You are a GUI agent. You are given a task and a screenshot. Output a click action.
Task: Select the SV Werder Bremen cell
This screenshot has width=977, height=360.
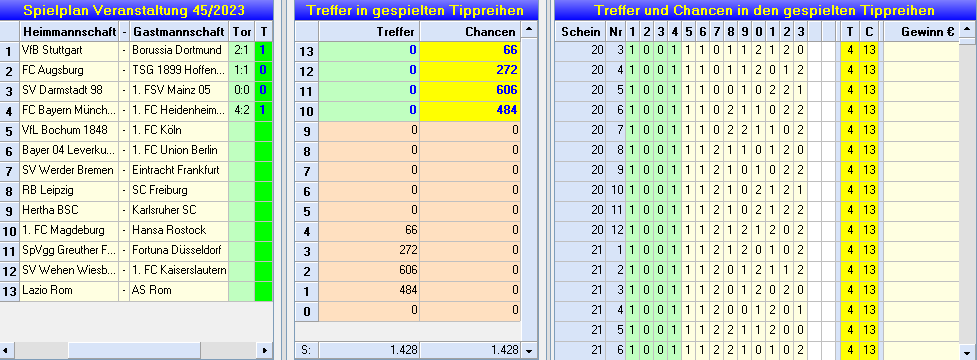[69, 170]
